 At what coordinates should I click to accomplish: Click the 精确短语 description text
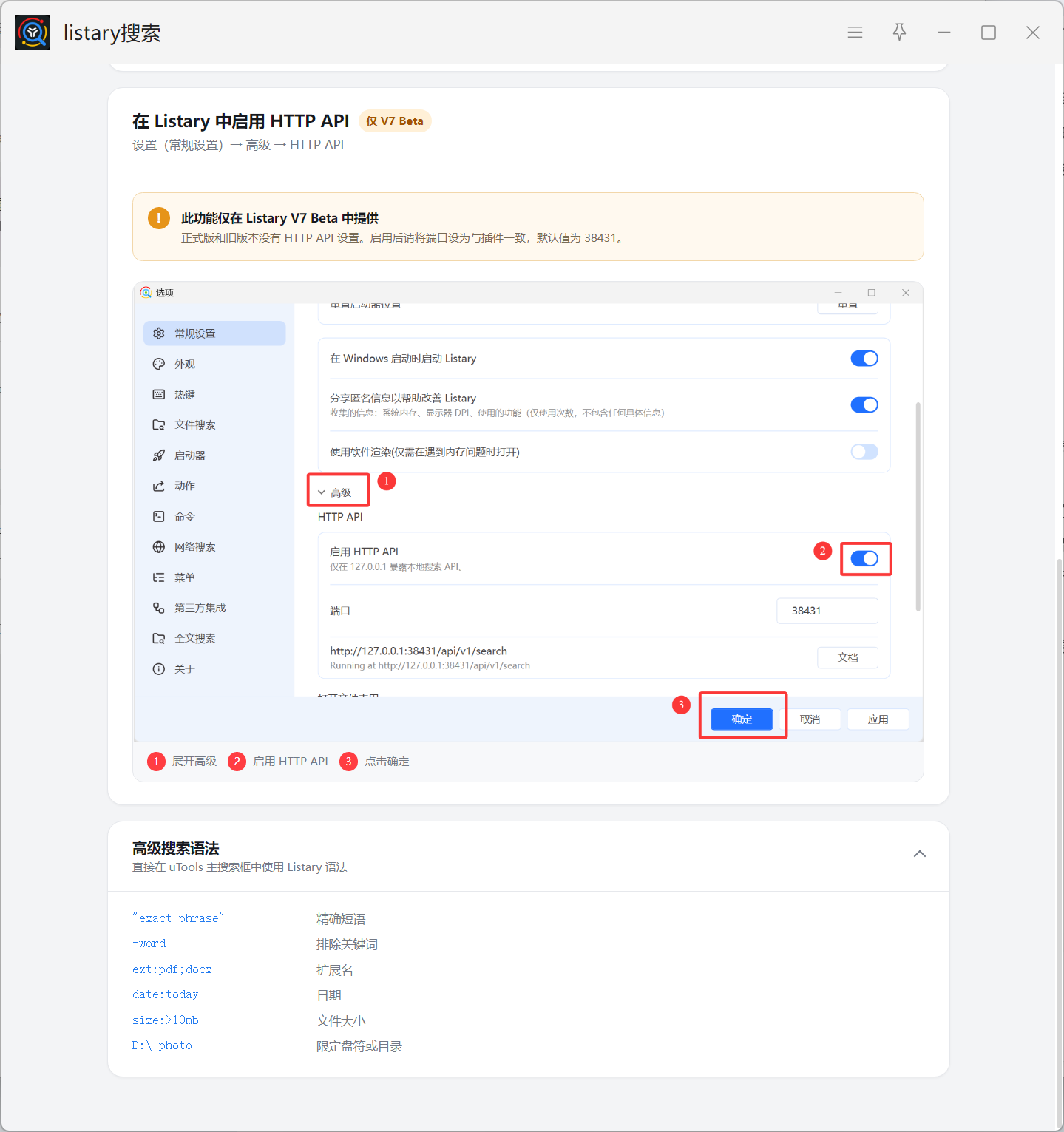341,919
